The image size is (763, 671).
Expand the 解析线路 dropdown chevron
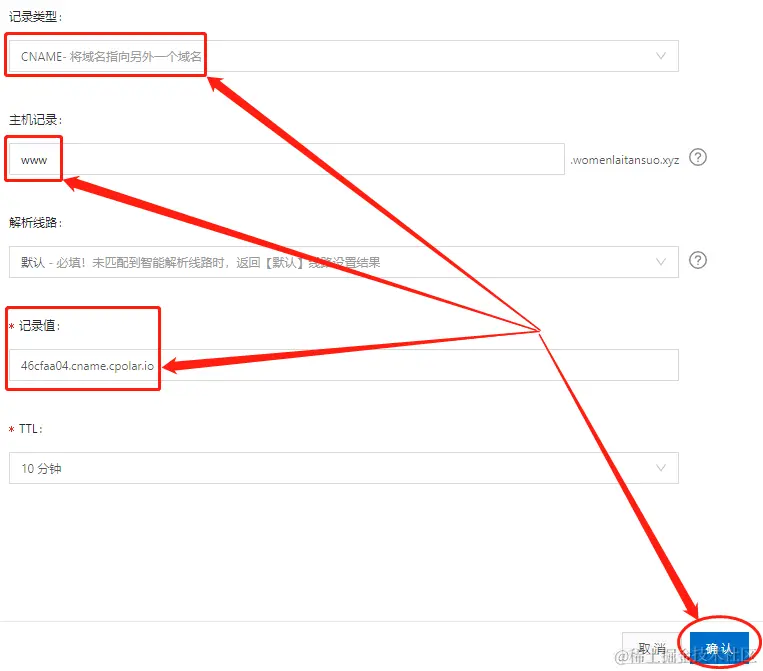pos(660,262)
